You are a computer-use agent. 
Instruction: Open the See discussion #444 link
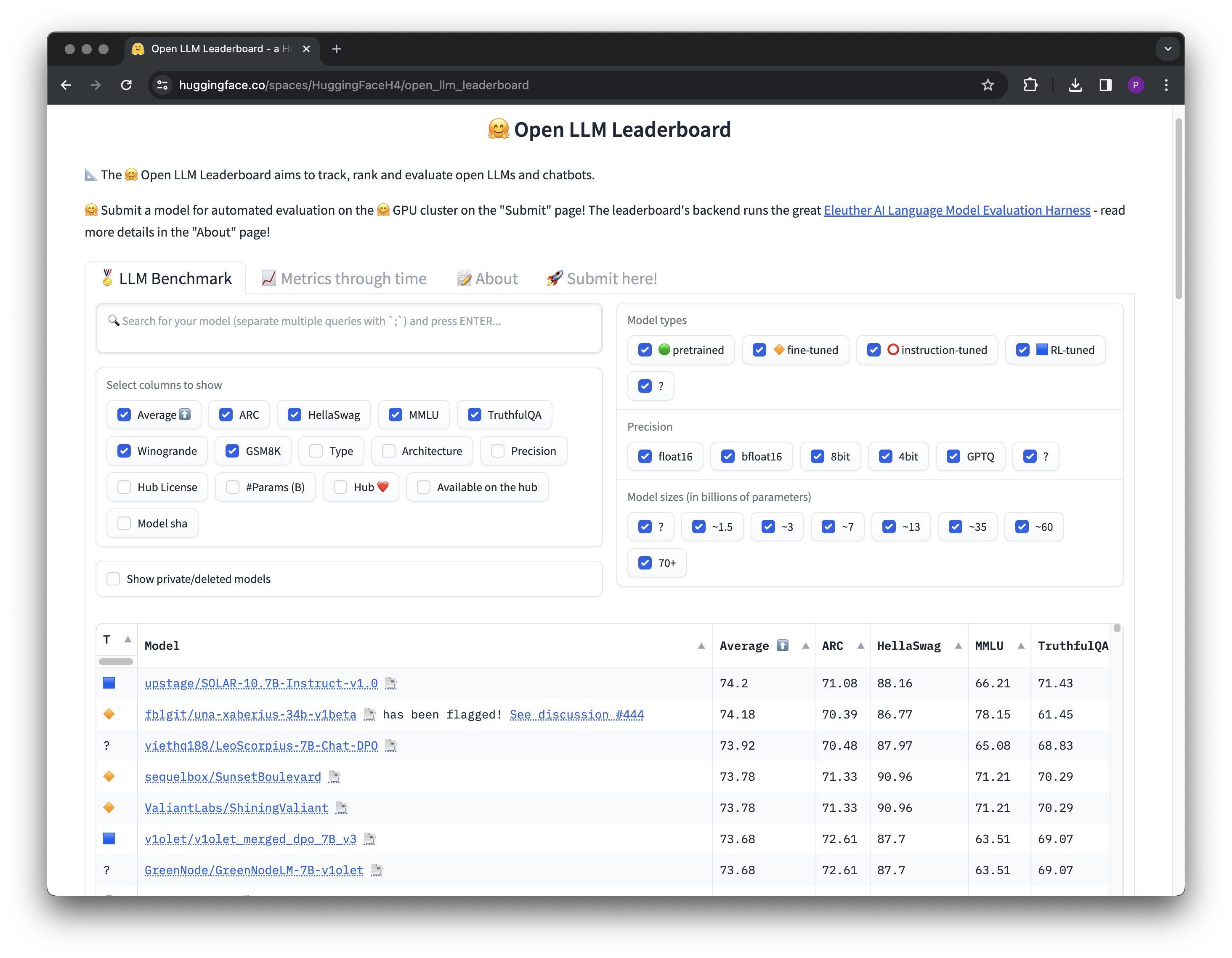(576, 714)
